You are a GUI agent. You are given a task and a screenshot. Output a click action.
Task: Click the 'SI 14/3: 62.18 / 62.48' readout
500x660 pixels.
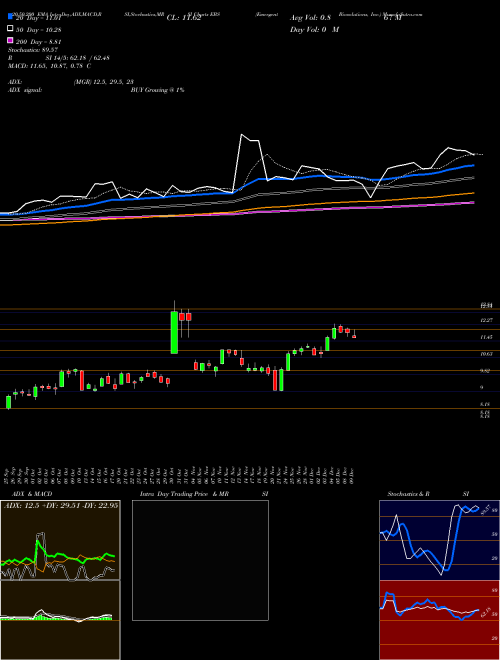(x=78, y=58)
